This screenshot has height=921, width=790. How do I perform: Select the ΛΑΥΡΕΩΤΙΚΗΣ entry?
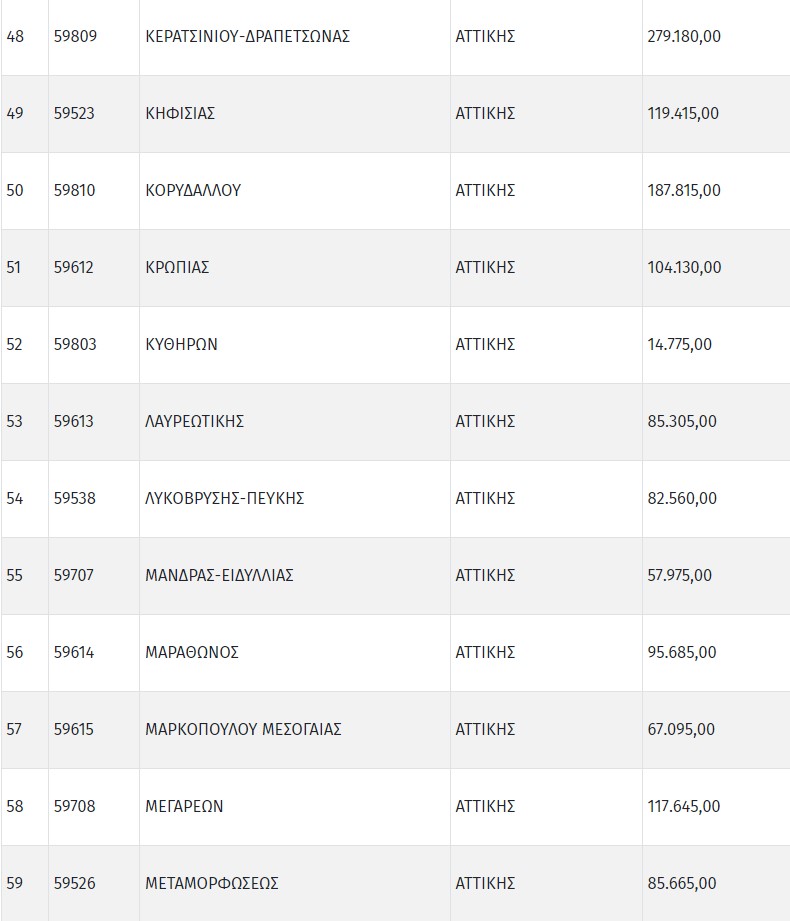[195, 422]
